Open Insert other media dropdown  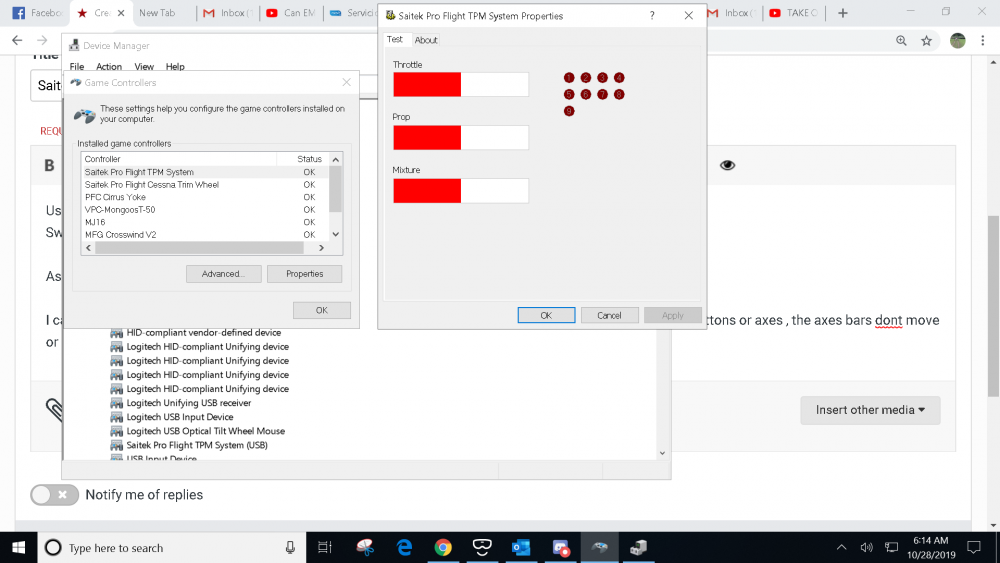(x=870, y=410)
